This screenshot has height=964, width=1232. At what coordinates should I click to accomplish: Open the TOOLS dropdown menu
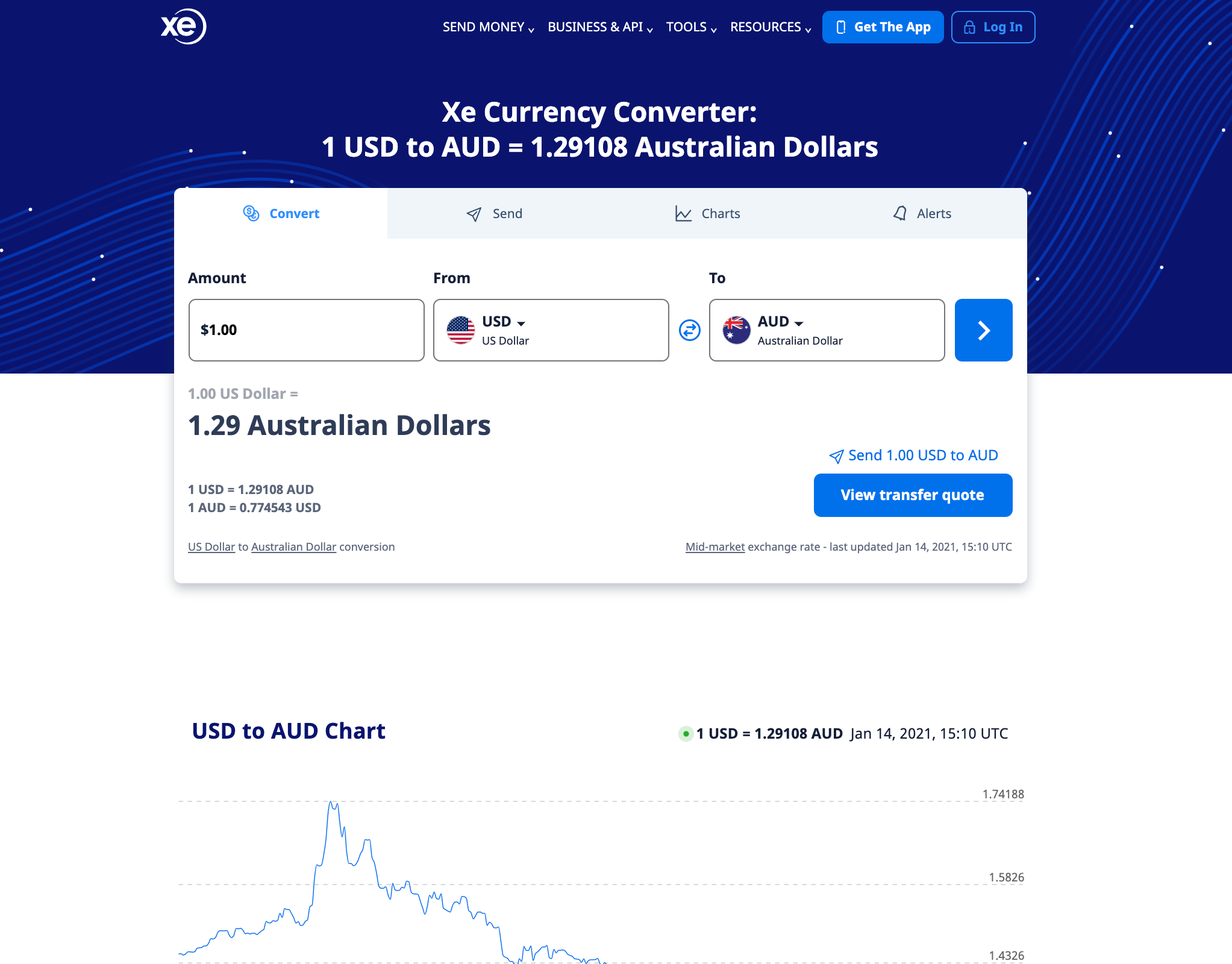[691, 27]
